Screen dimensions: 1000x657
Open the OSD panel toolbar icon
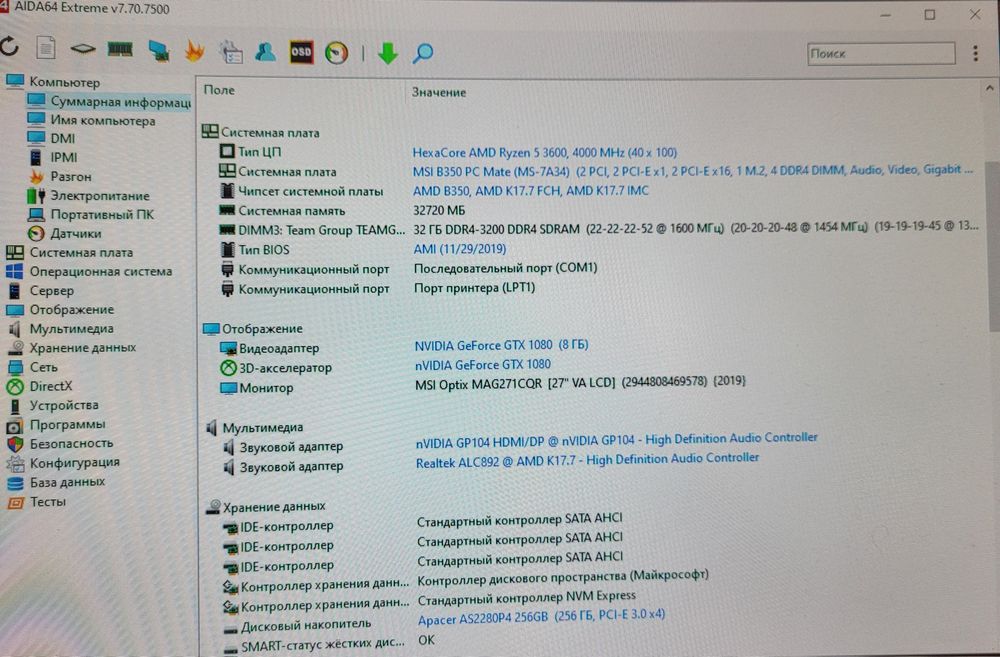[301, 52]
